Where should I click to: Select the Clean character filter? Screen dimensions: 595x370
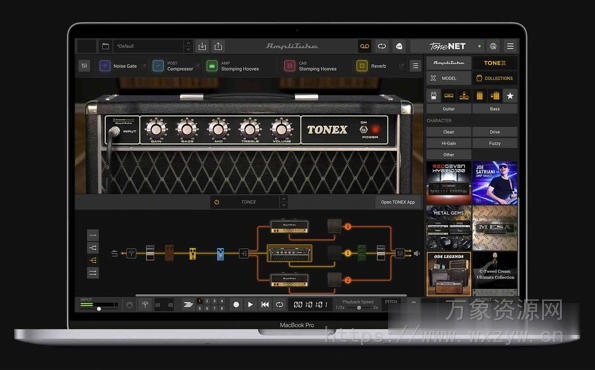point(449,132)
